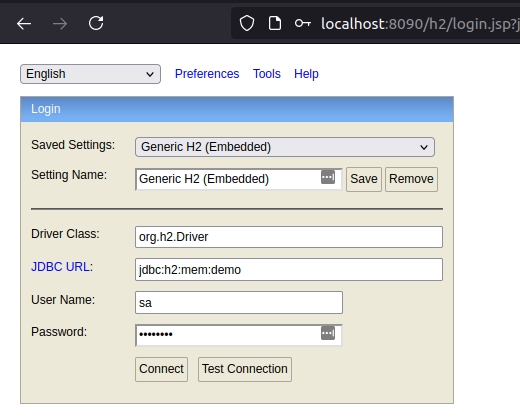Reload the page with the refresh icon
The width and height of the screenshot is (520, 420).
(96, 23)
